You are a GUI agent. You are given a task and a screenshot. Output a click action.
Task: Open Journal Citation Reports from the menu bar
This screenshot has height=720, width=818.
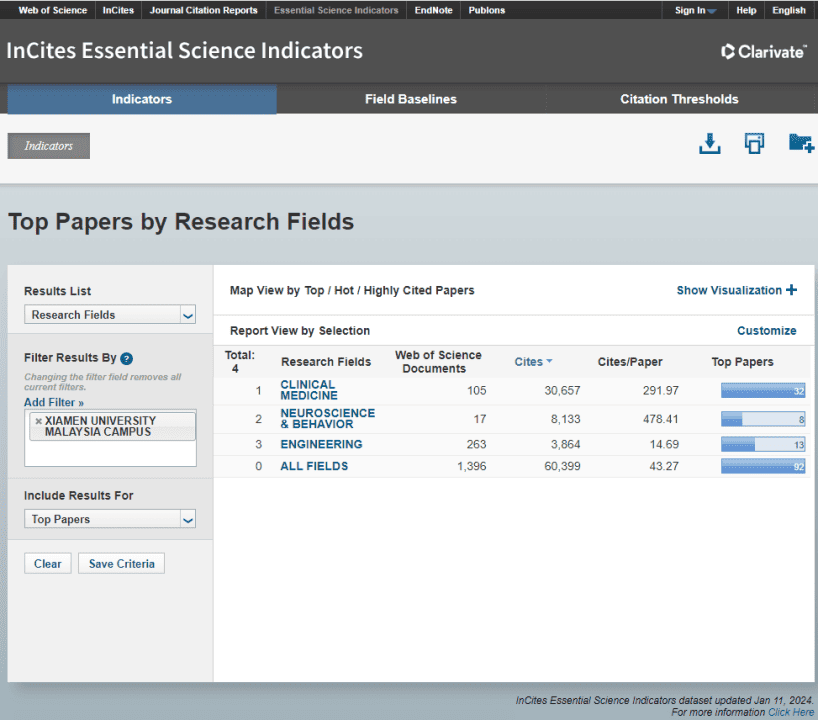pyautogui.click(x=203, y=10)
